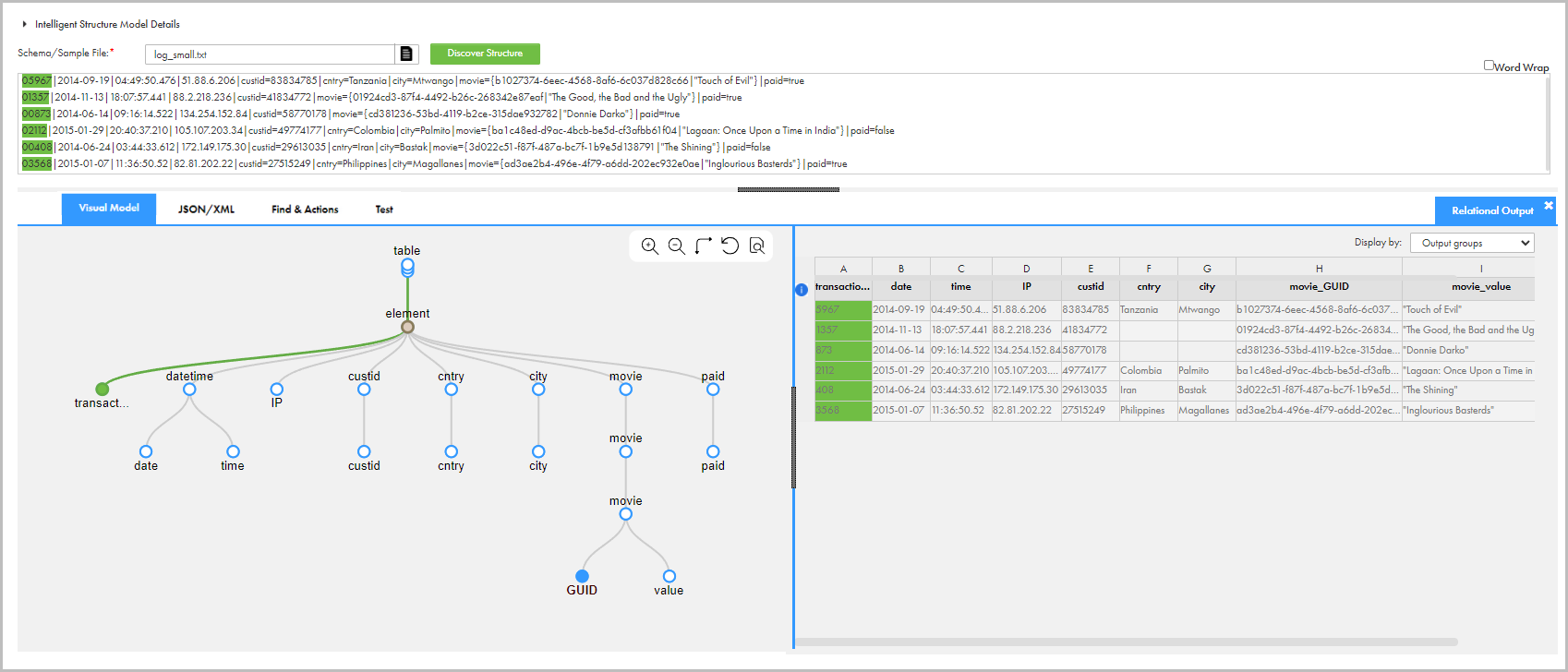Click the green cell 3568
The image size is (1568, 672).
(843, 411)
